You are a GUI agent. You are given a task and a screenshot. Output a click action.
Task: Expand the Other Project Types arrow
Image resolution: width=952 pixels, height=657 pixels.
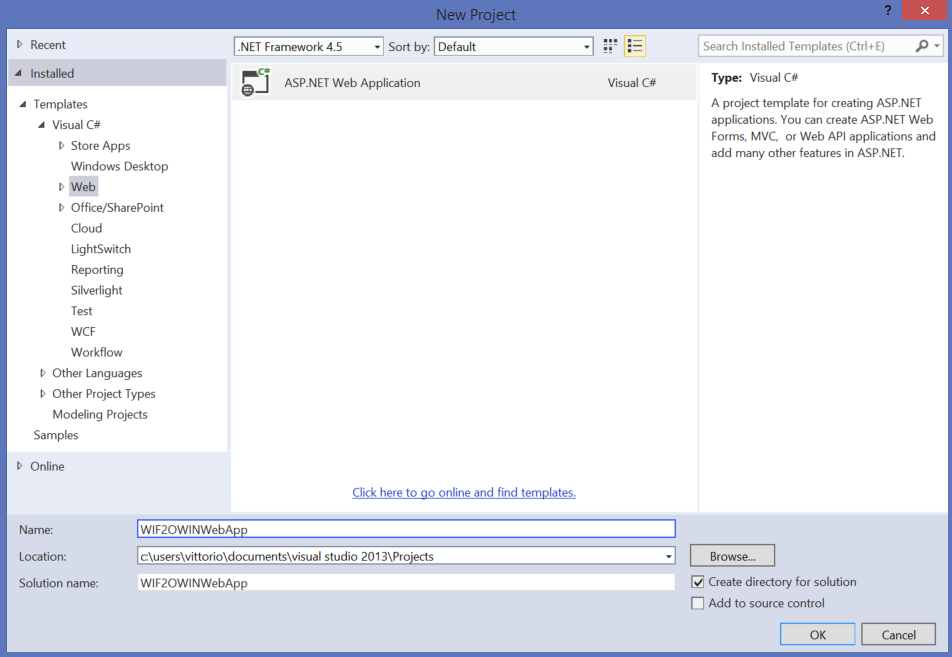pyautogui.click(x=42, y=393)
